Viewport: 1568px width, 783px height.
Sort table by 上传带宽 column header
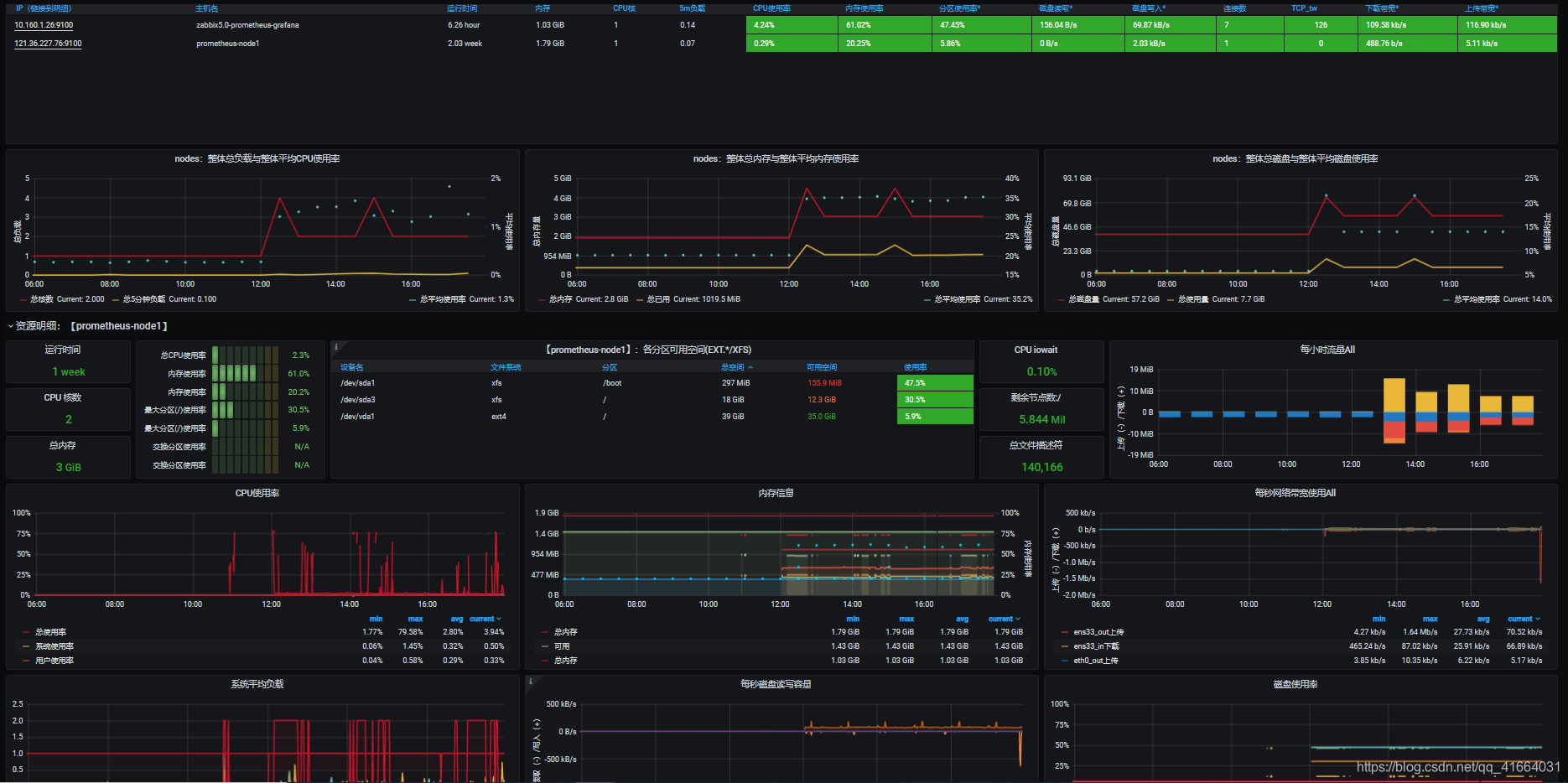1482,8
